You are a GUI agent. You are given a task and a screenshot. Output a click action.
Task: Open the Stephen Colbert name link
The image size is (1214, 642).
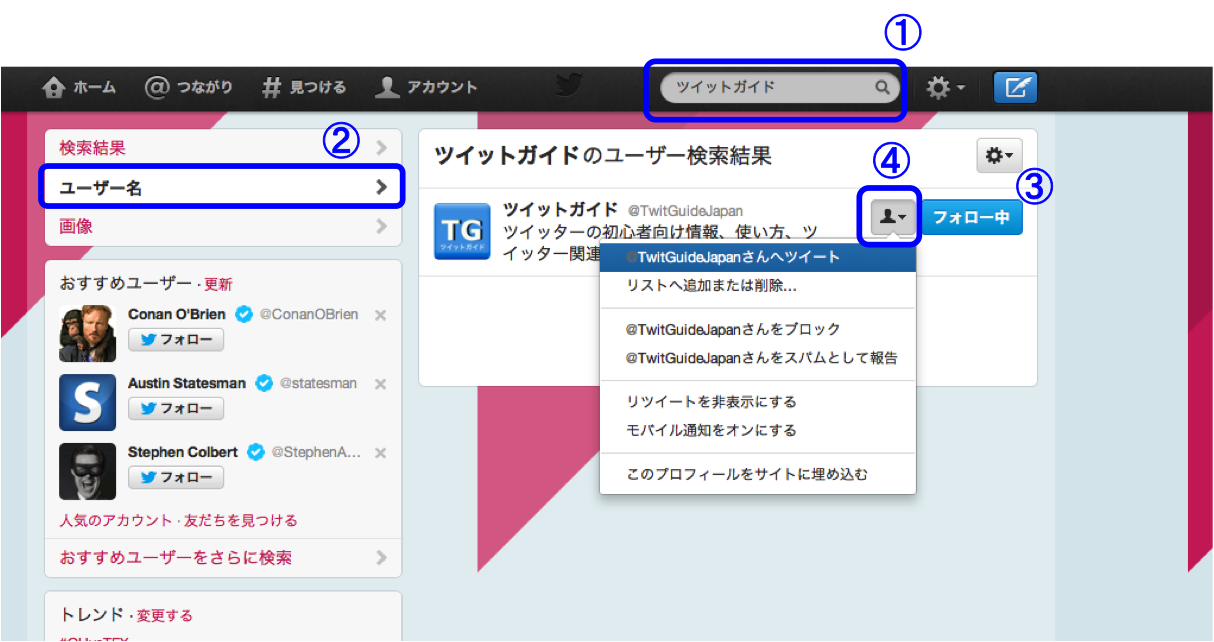point(183,452)
